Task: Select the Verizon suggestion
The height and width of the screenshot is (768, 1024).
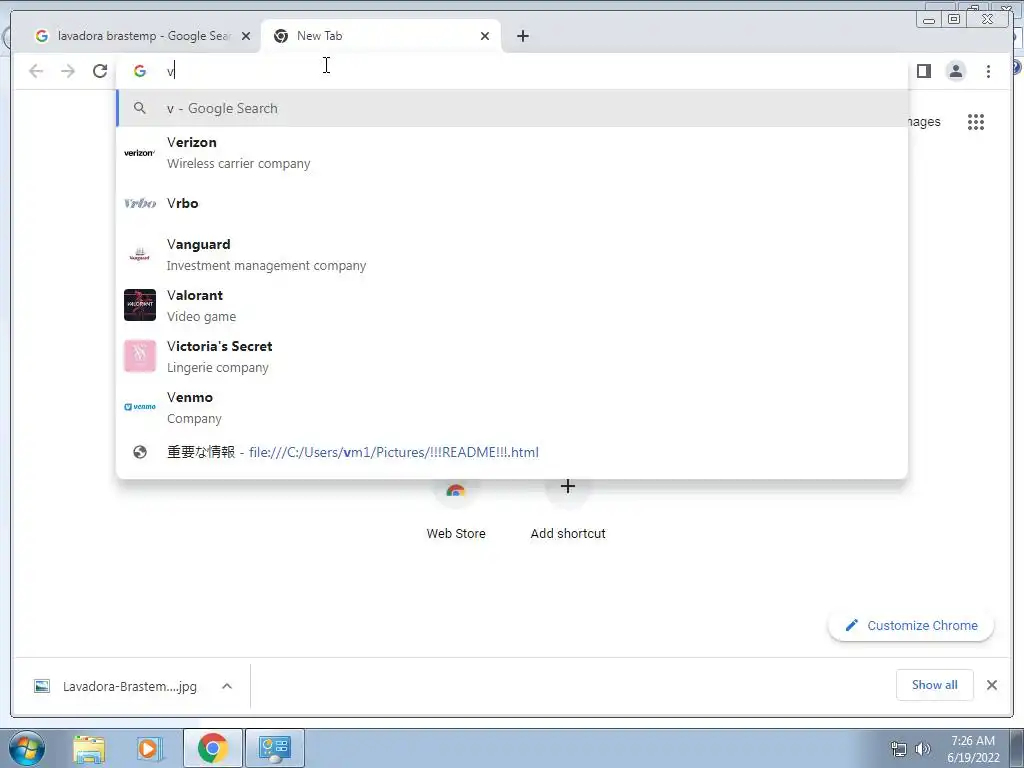Action: (x=512, y=153)
